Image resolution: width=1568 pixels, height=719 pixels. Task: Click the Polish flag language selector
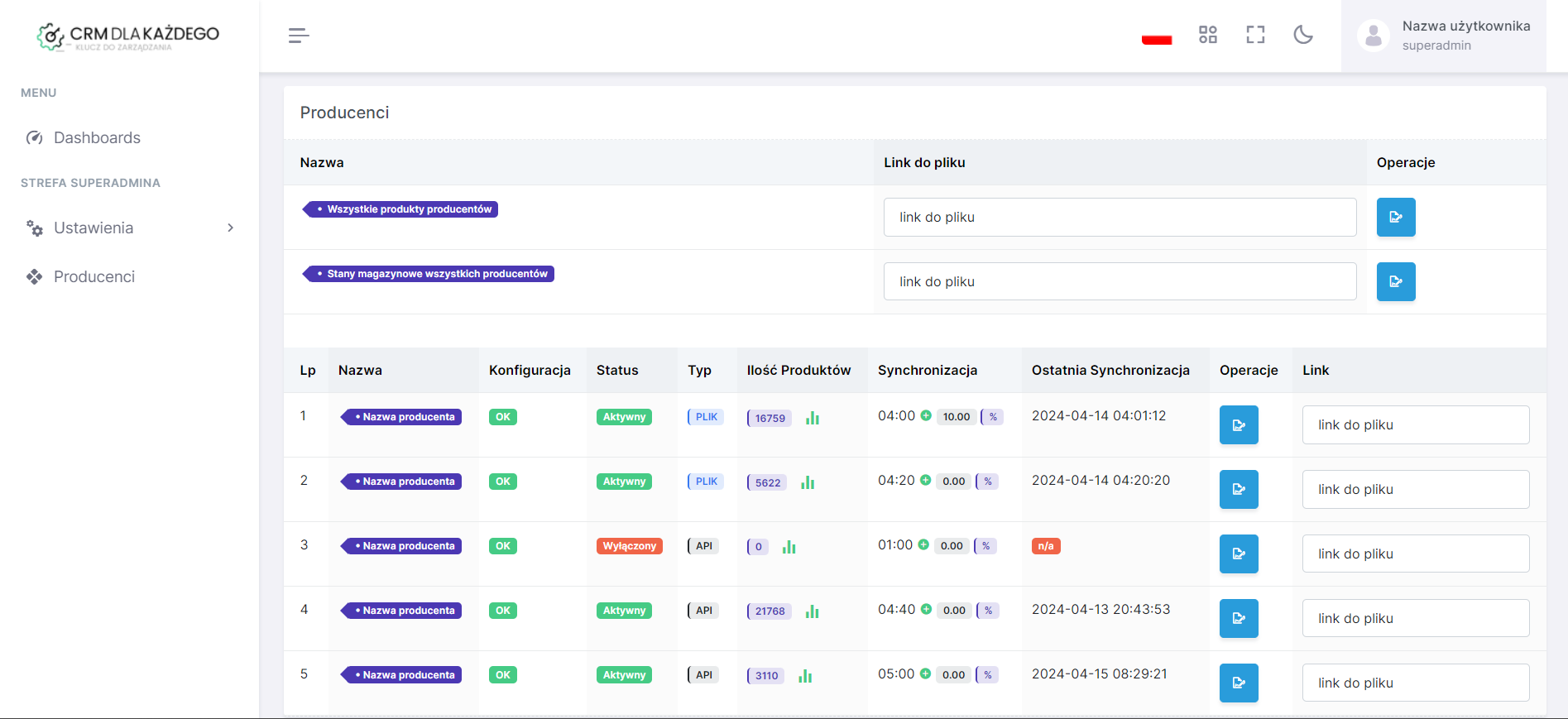1156,38
